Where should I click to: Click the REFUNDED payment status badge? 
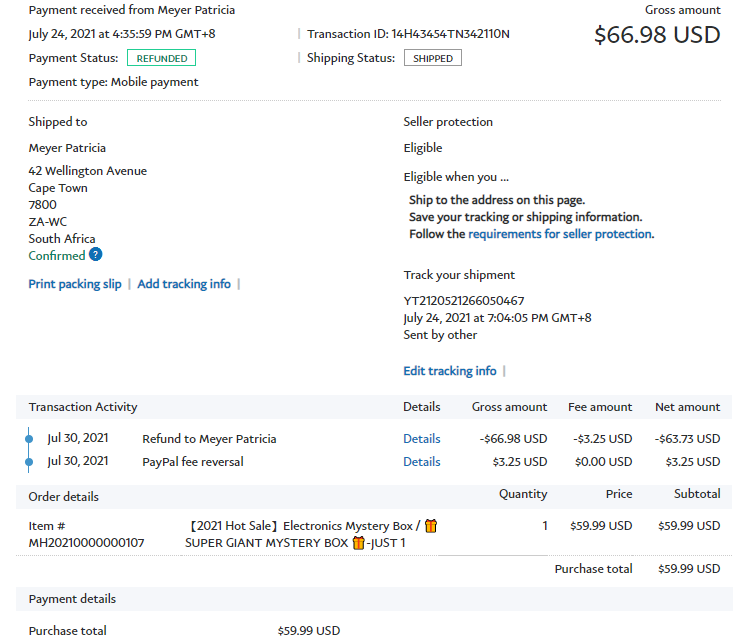pos(160,59)
